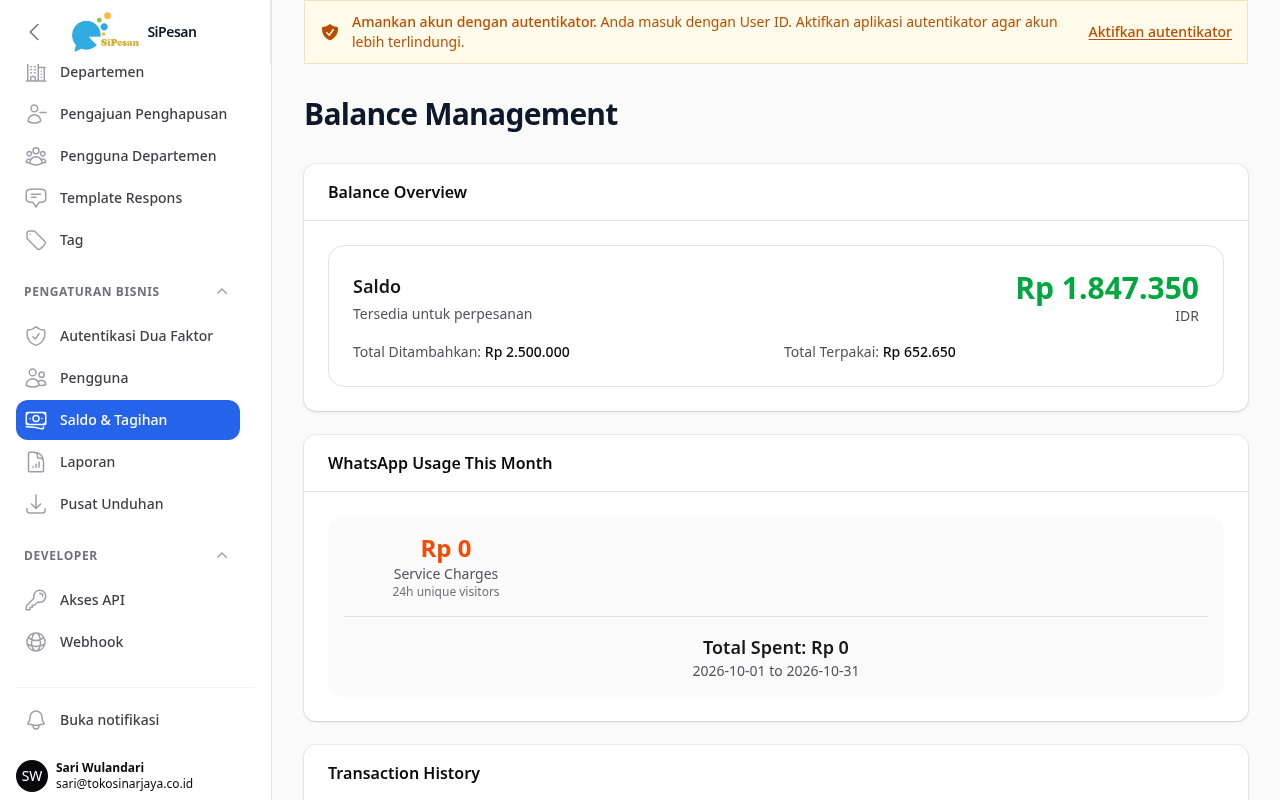The height and width of the screenshot is (800, 1280).
Task: Click the SiPesan logo image
Action: pos(105,32)
